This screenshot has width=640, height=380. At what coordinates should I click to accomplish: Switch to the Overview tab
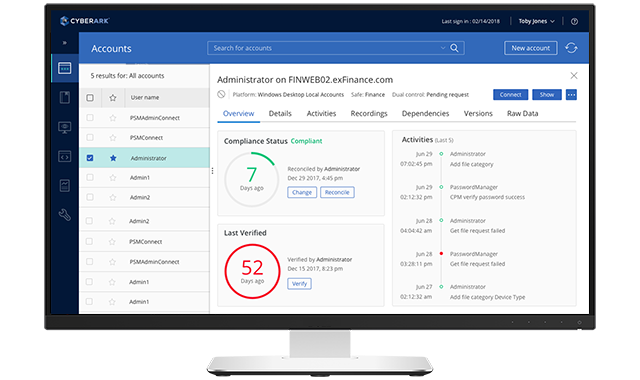[239, 113]
